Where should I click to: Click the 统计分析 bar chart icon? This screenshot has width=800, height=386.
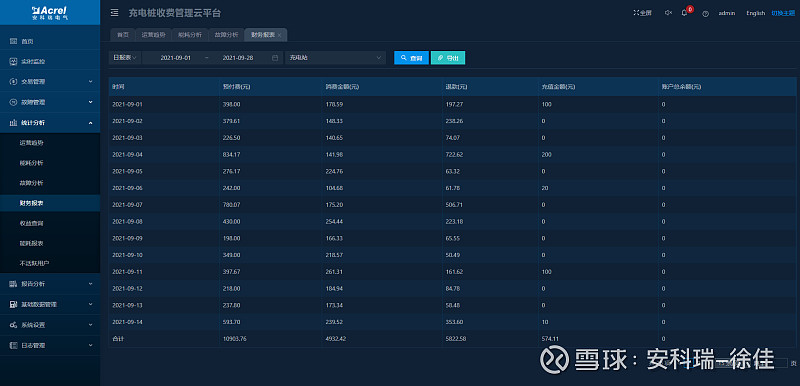[14, 122]
